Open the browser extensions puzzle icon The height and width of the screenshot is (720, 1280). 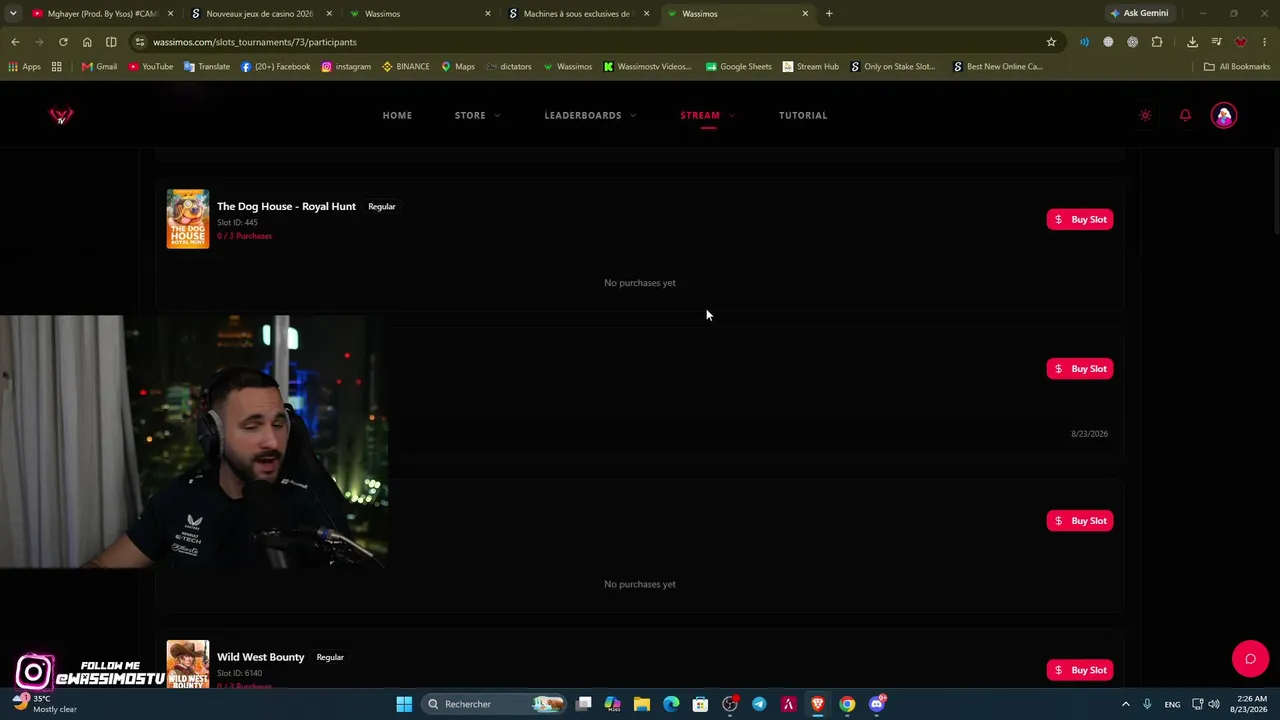click(x=1157, y=42)
